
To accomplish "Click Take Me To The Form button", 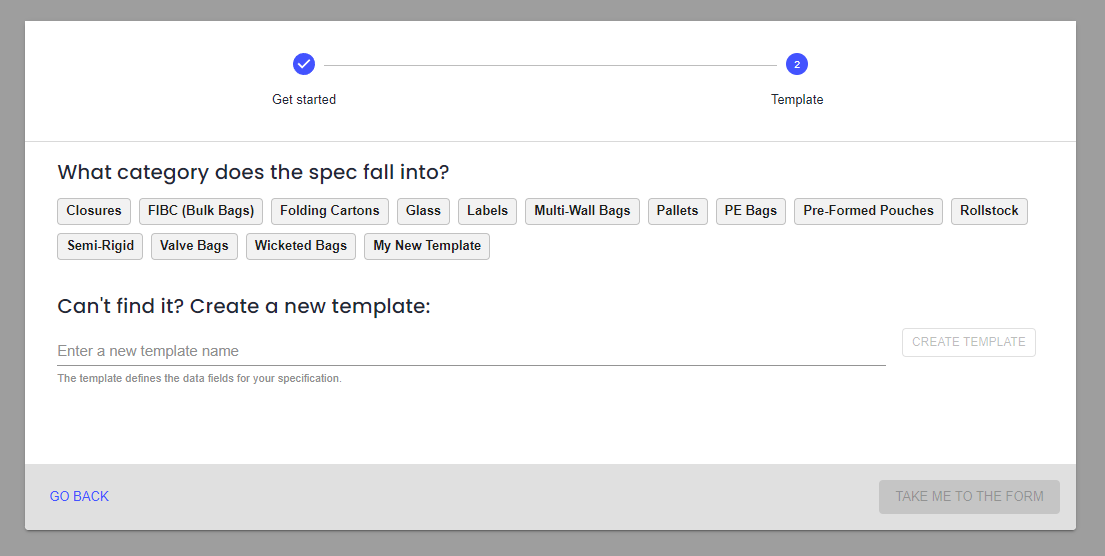I will [969, 497].
